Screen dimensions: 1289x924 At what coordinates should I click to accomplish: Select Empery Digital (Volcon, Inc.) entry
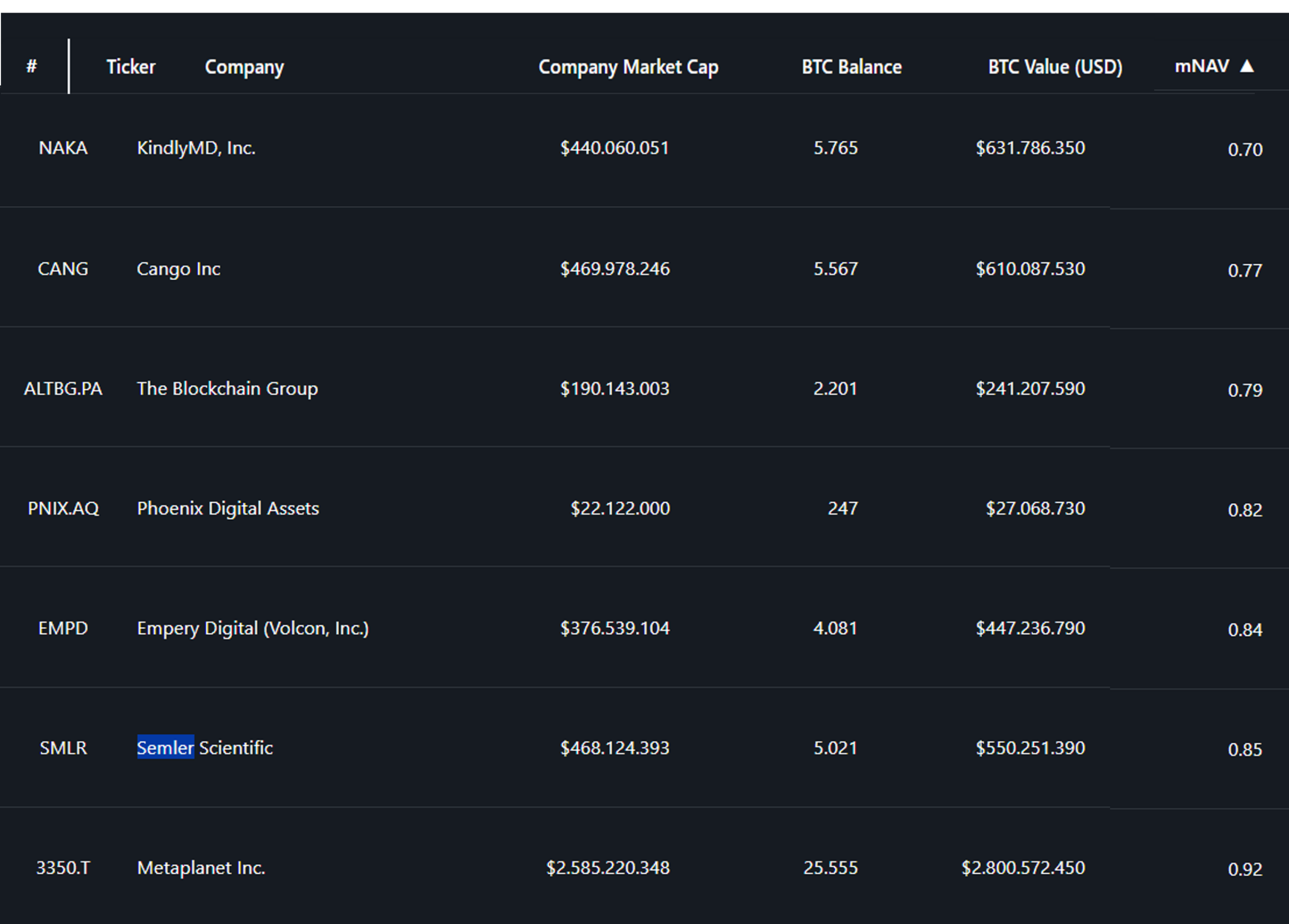(253, 628)
